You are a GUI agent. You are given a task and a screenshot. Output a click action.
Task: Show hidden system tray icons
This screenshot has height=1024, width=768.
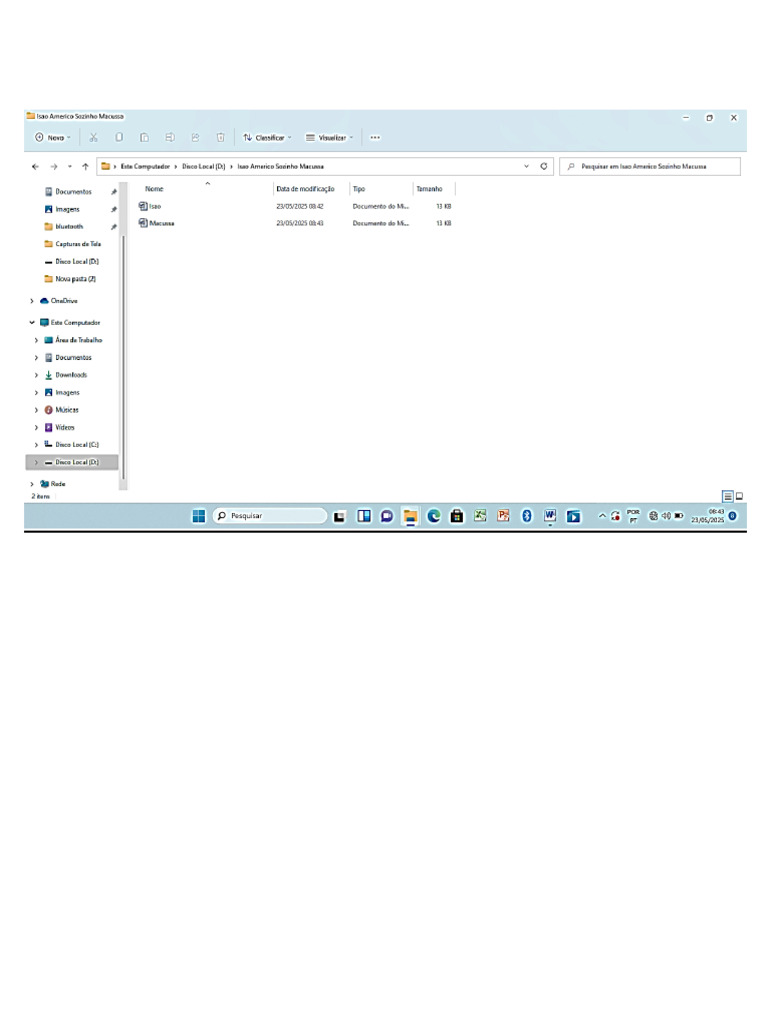tap(602, 517)
